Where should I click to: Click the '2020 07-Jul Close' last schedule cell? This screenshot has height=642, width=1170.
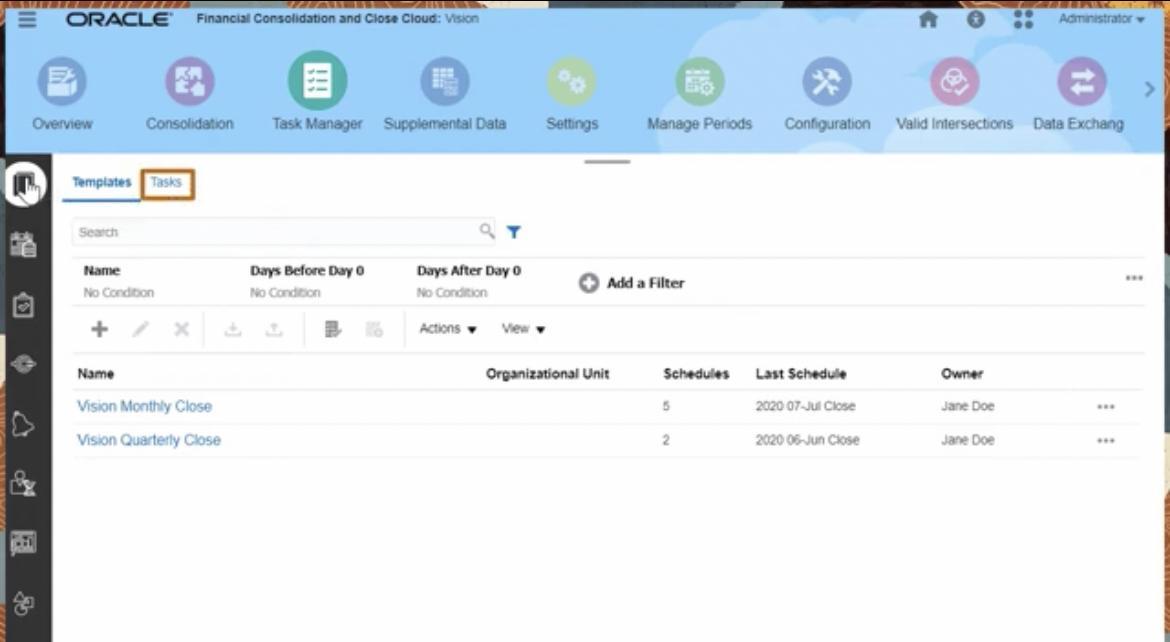click(805, 406)
